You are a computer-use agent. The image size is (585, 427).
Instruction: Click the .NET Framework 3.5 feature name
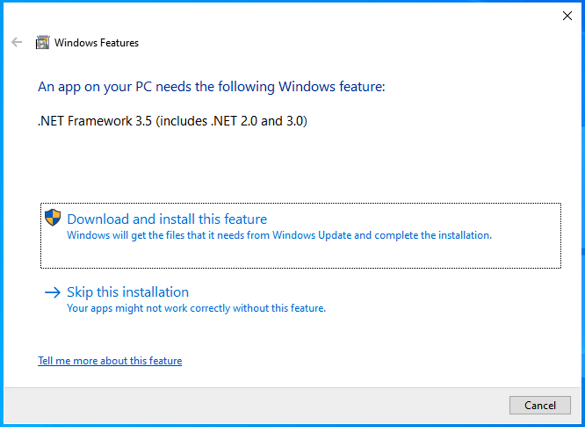[94, 121]
